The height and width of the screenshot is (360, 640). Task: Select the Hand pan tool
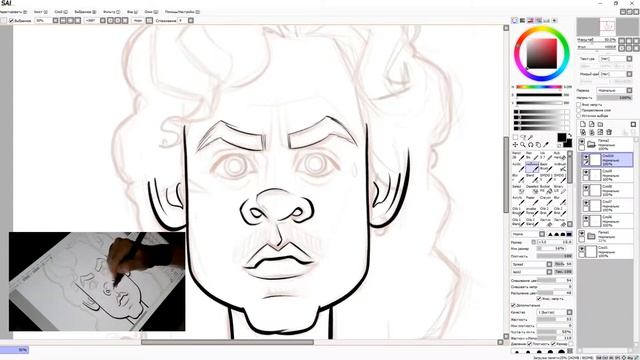(538, 145)
